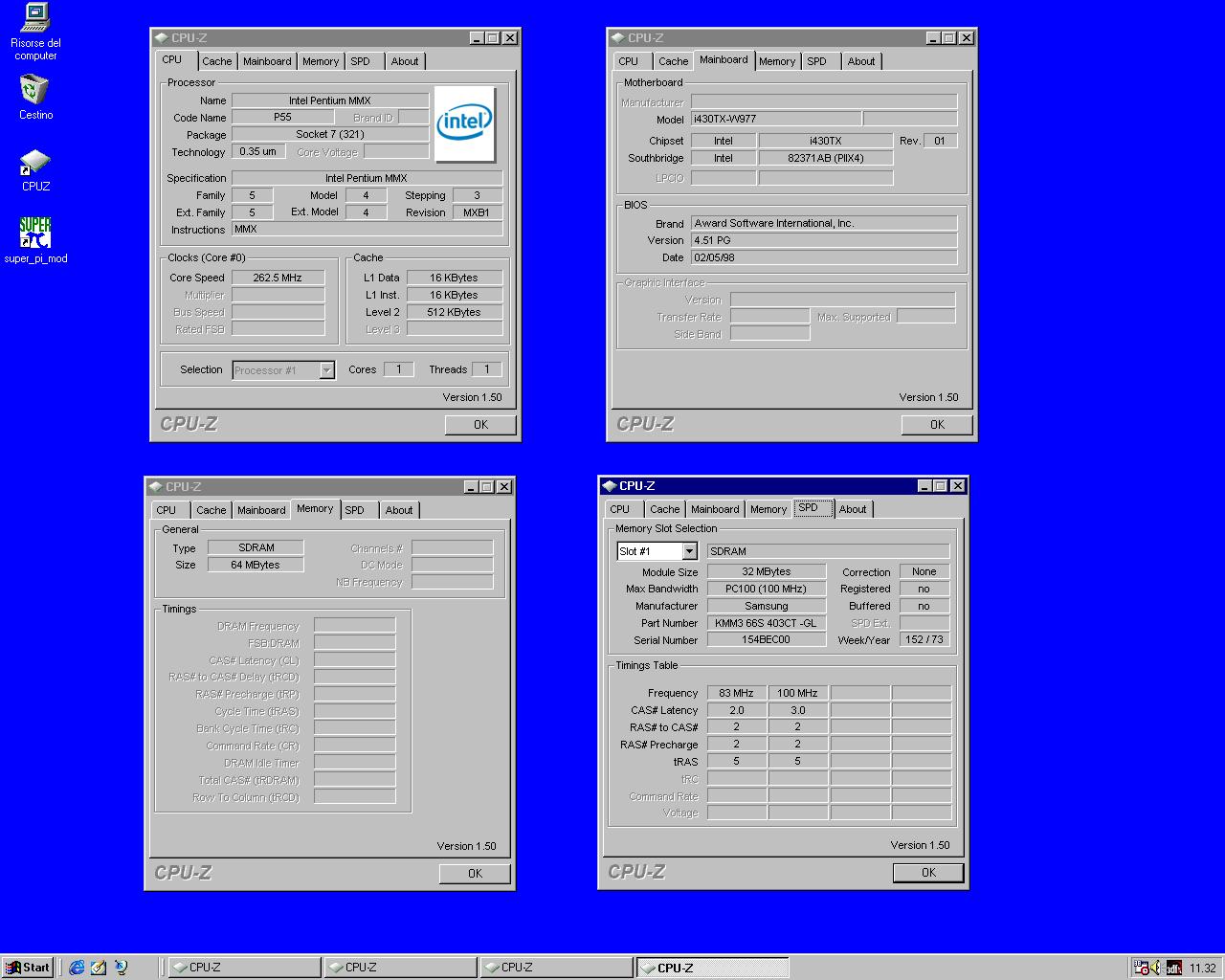This screenshot has width=1225, height=980.
Task: Click the Technology value 0.35 um
Action: tap(258, 151)
